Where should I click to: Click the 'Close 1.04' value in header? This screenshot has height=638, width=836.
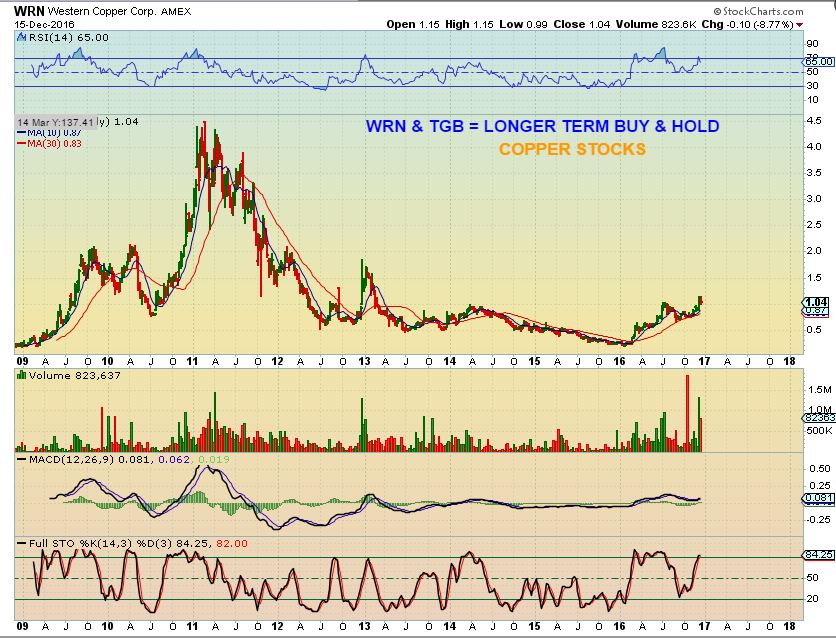point(582,24)
